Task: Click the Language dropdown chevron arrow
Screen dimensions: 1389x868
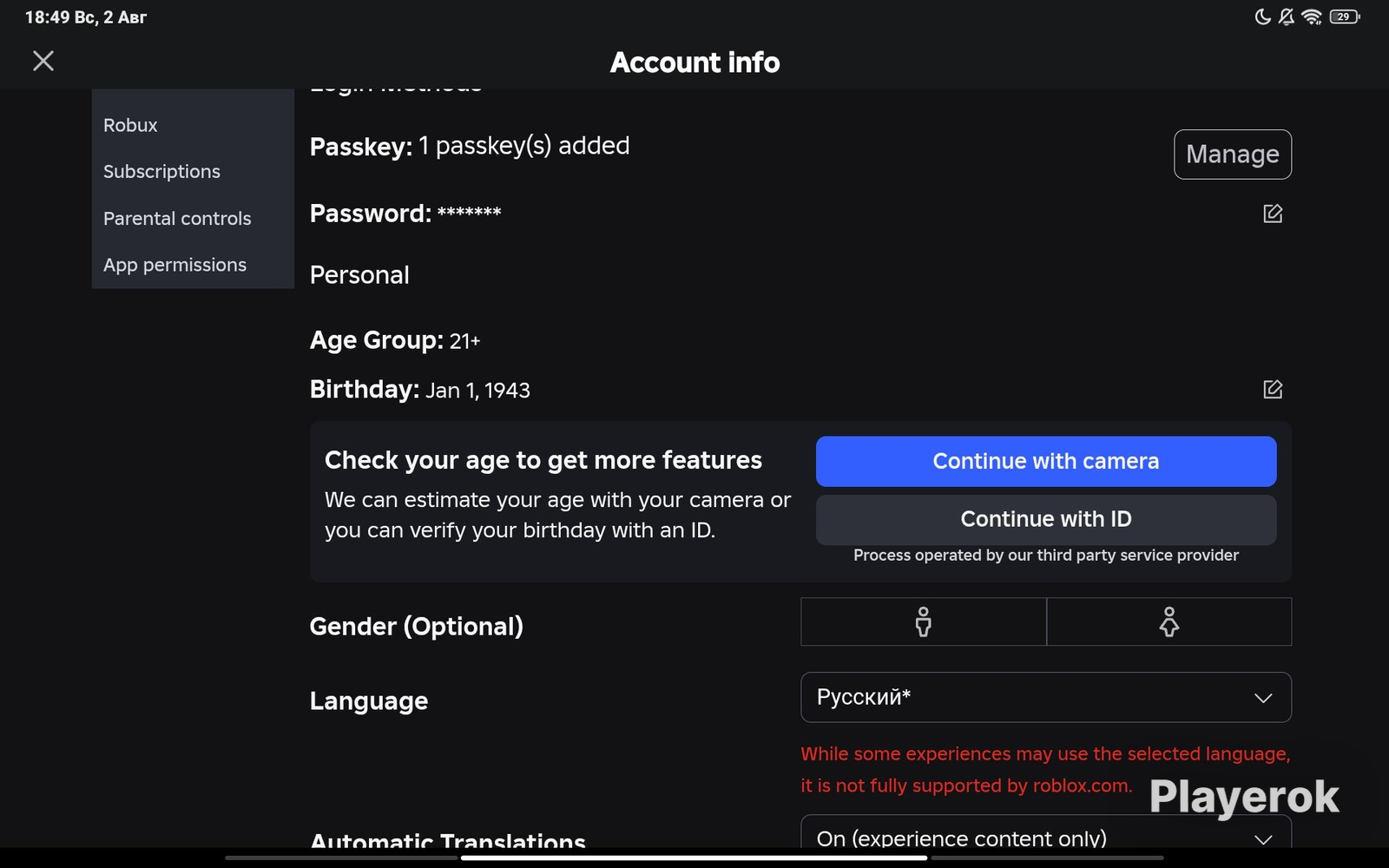Action: (x=1263, y=698)
